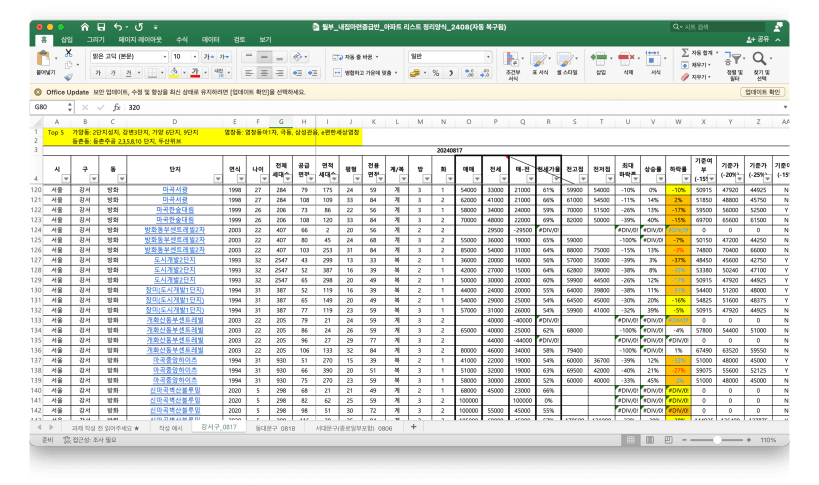Image resolution: width=819 pixels, height=485 pixels.
Task: Copy the selection with the copy icon
Action: [x=68, y=65]
